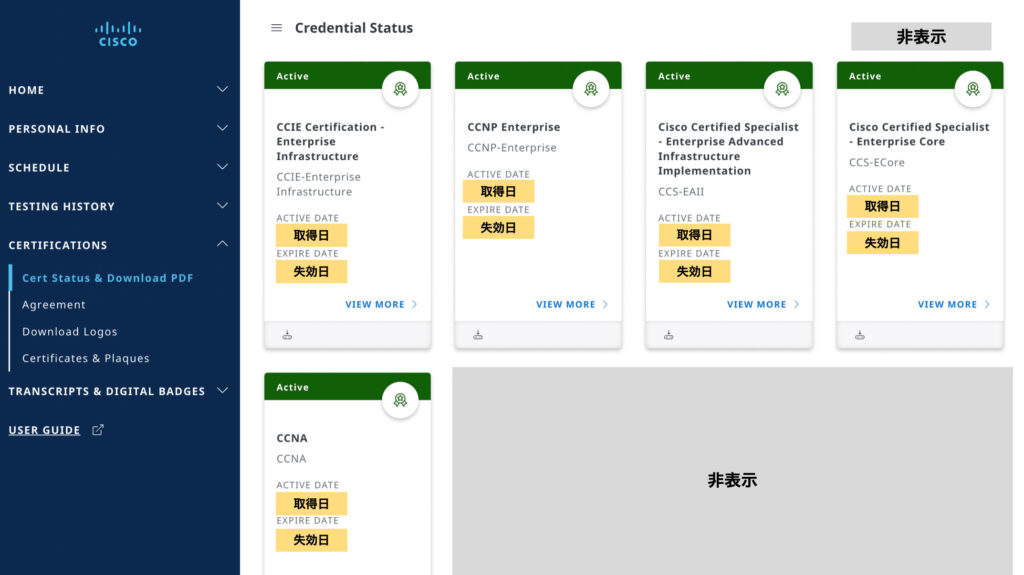Collapse the CERTIFICATIONS chevron
Image resolution: width=1024 pixels, height=575 pixels.
coord(223,244)
